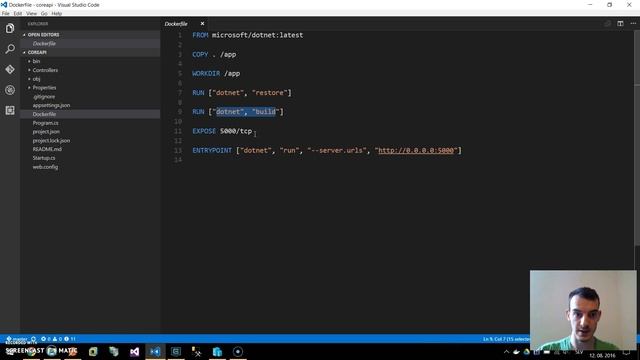640x360 pixels.
Task: Click the master git branch indicator
Action: [17, 339]
